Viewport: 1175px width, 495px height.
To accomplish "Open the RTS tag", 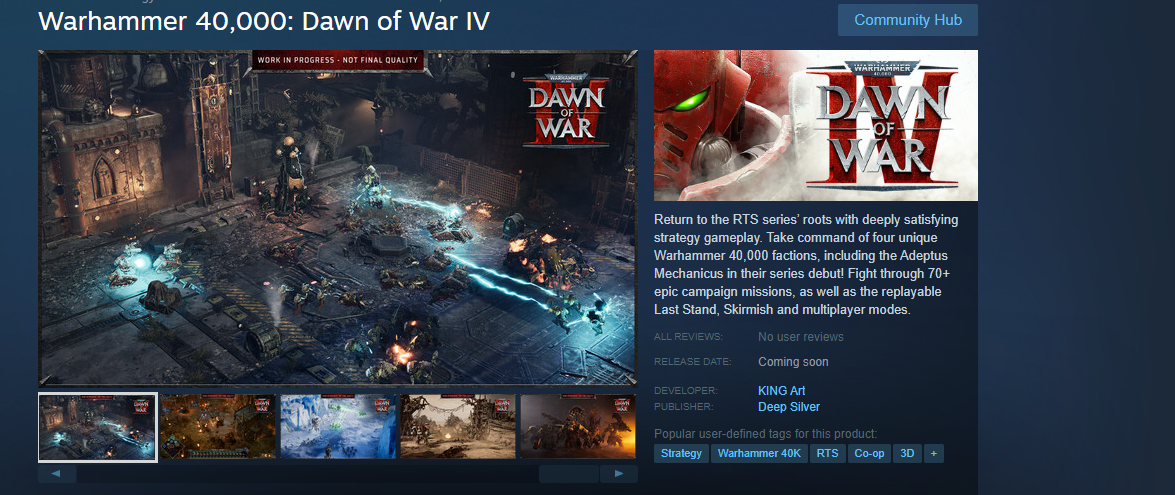I will tap(828, 453).
